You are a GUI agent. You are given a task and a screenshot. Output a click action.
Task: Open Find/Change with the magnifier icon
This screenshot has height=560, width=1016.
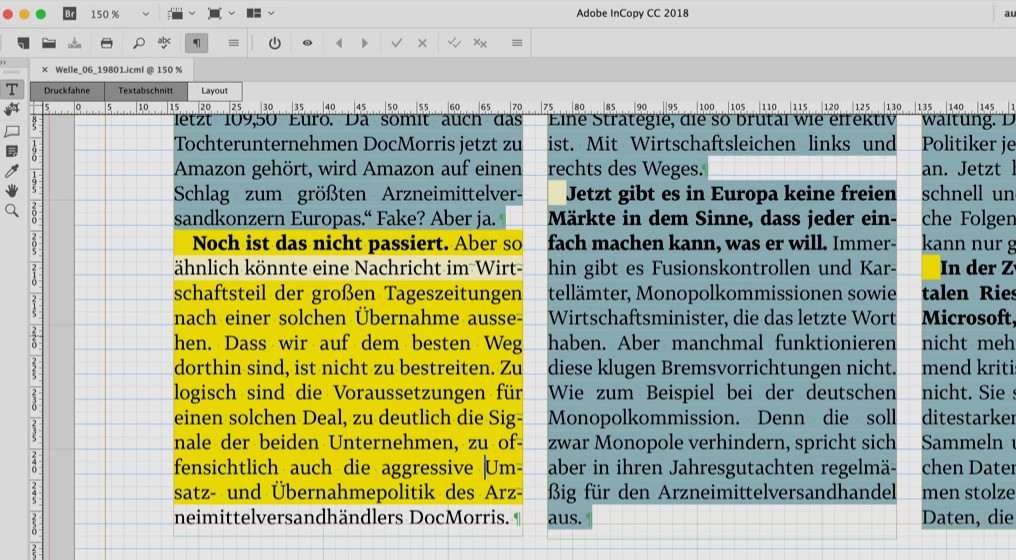(x=139, y=43)
